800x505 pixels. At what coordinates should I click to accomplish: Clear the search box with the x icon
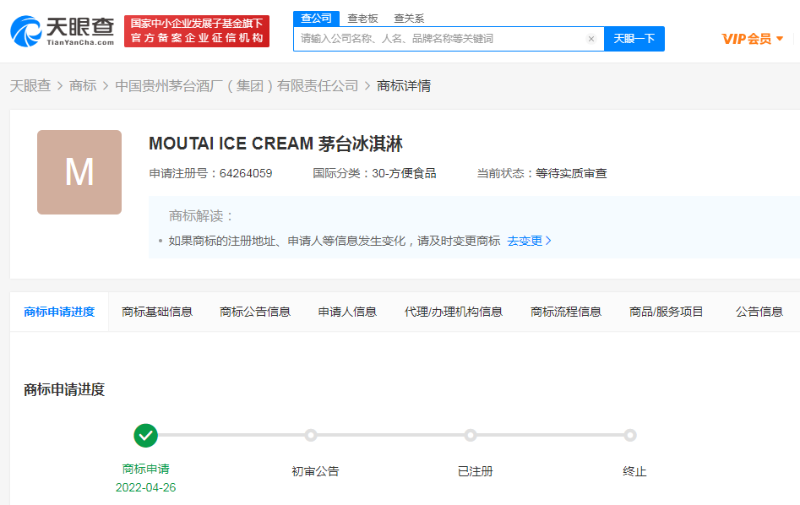pyautogui.click(x=591, y=39)
